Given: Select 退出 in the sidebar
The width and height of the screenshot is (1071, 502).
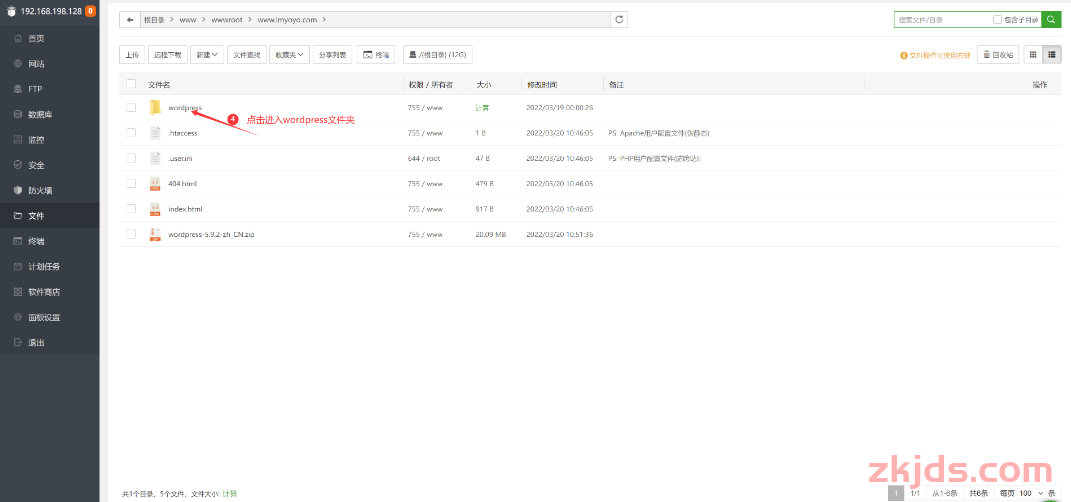Looking at the screenshot, I should tap(49, 342).
